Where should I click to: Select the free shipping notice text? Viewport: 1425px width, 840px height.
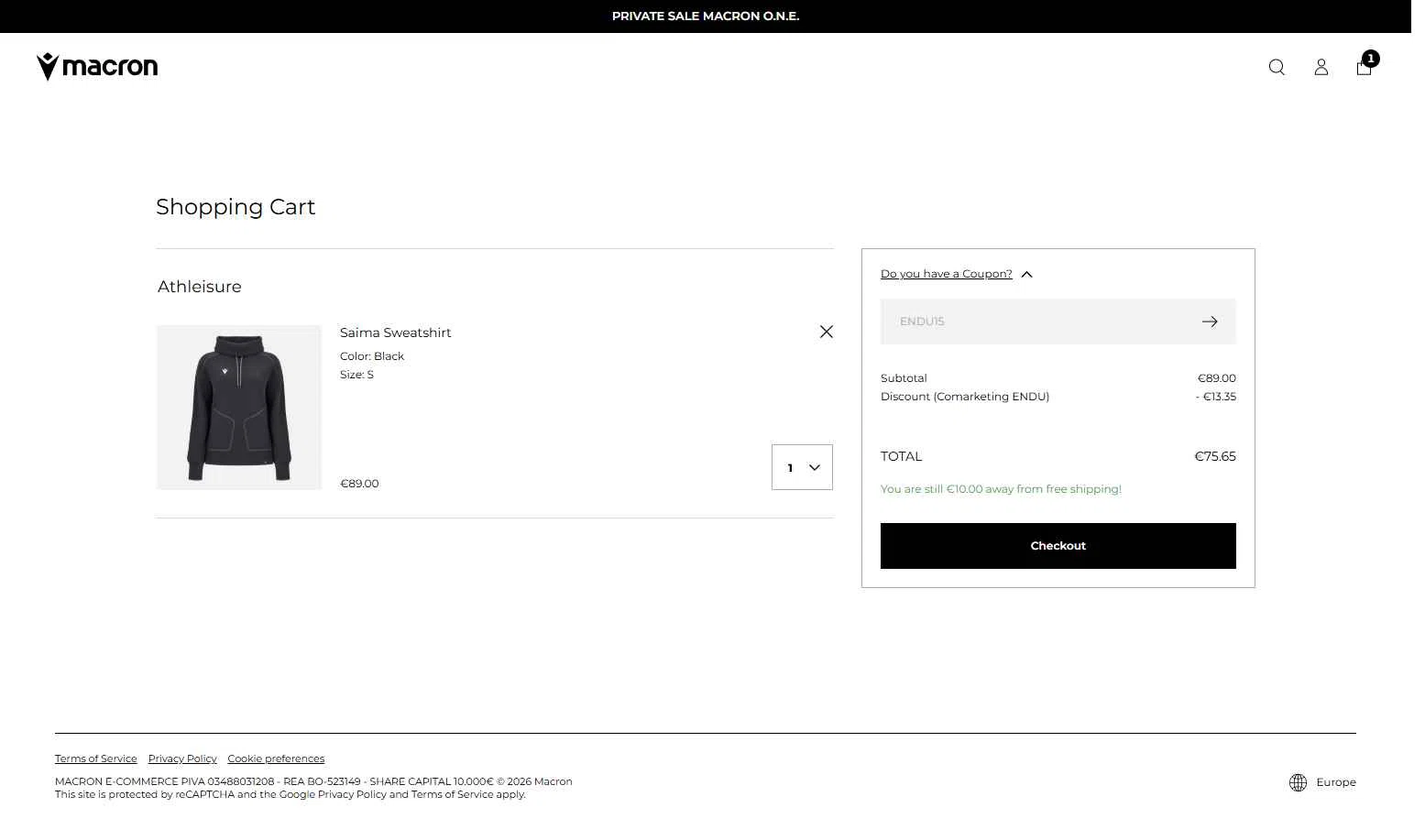point(1001,489)
